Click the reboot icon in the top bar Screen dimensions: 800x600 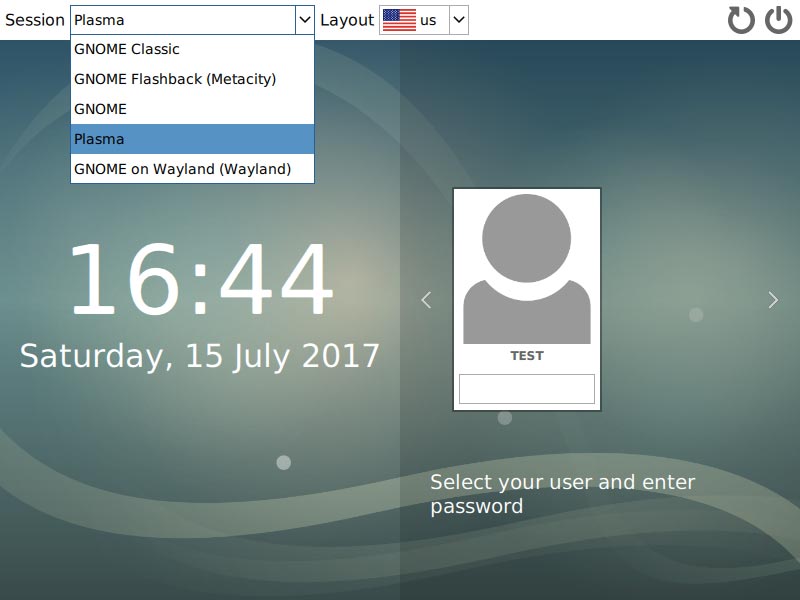(x=741, y=20)
